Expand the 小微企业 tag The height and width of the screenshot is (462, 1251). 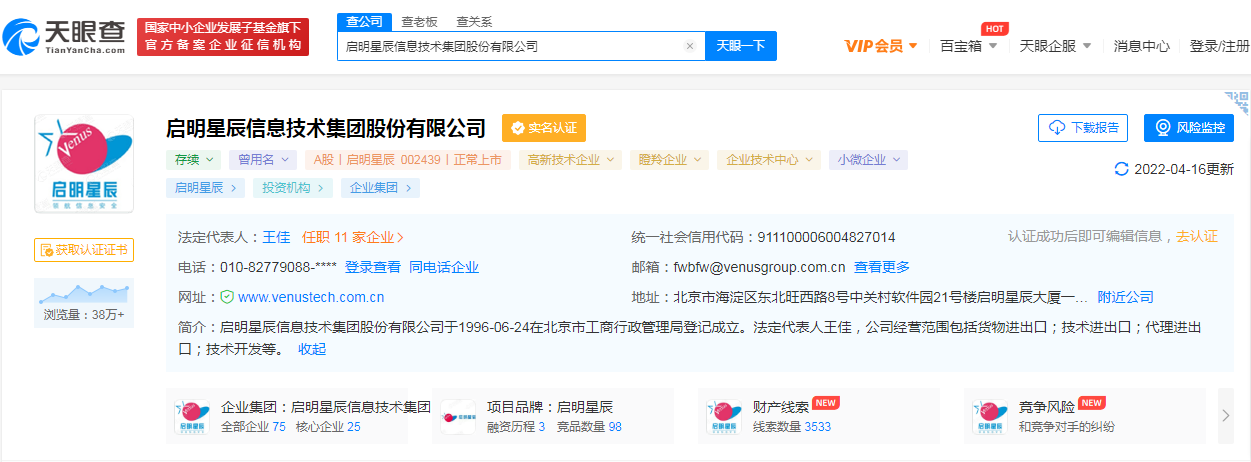868,159
